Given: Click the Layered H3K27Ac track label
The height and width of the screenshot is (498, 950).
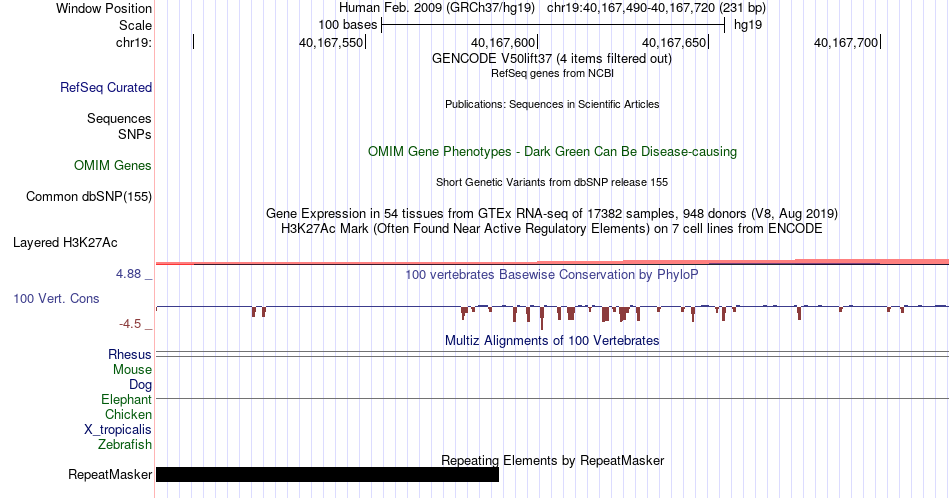Looking at the screenshot, I should (65, 242).
